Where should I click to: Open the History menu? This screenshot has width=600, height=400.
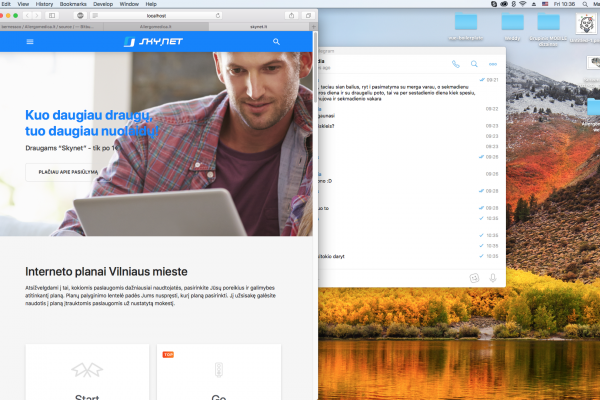click(x=44, y=4)
